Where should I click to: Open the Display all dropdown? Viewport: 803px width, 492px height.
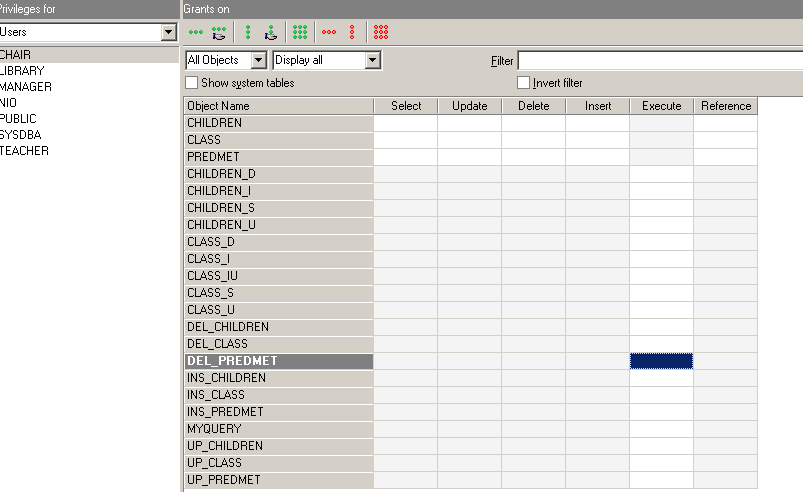(373, 60)
